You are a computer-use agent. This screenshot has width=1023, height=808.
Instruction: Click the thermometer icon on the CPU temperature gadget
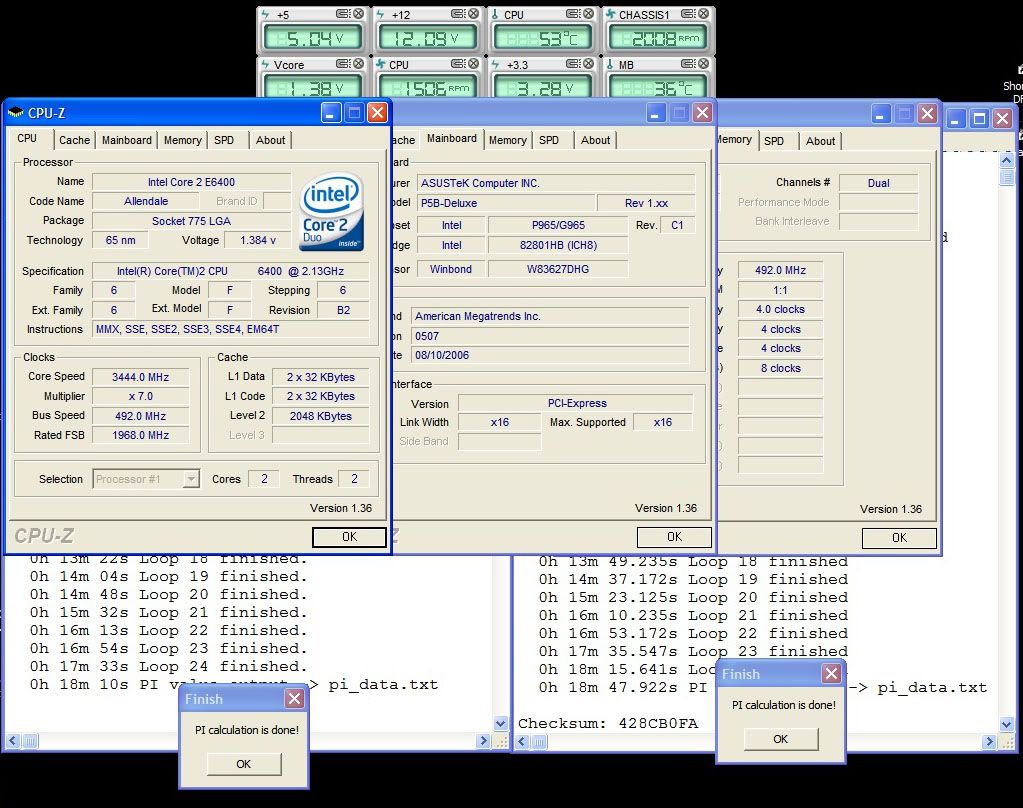tap(495, 14)
